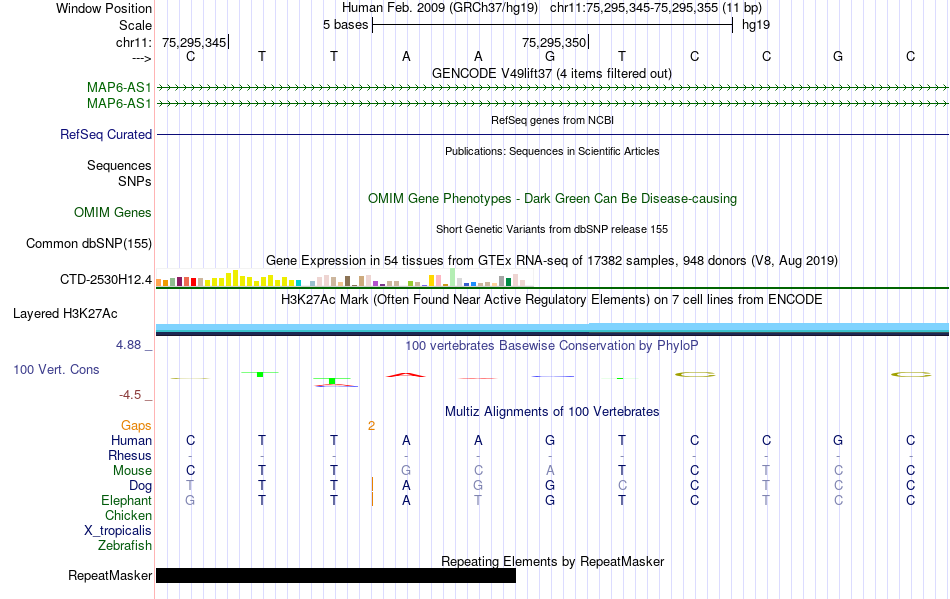Viewport: 950px width, 599px height.
Task: Click the chr11: ruler label
Action: click(x=133, y=42)
